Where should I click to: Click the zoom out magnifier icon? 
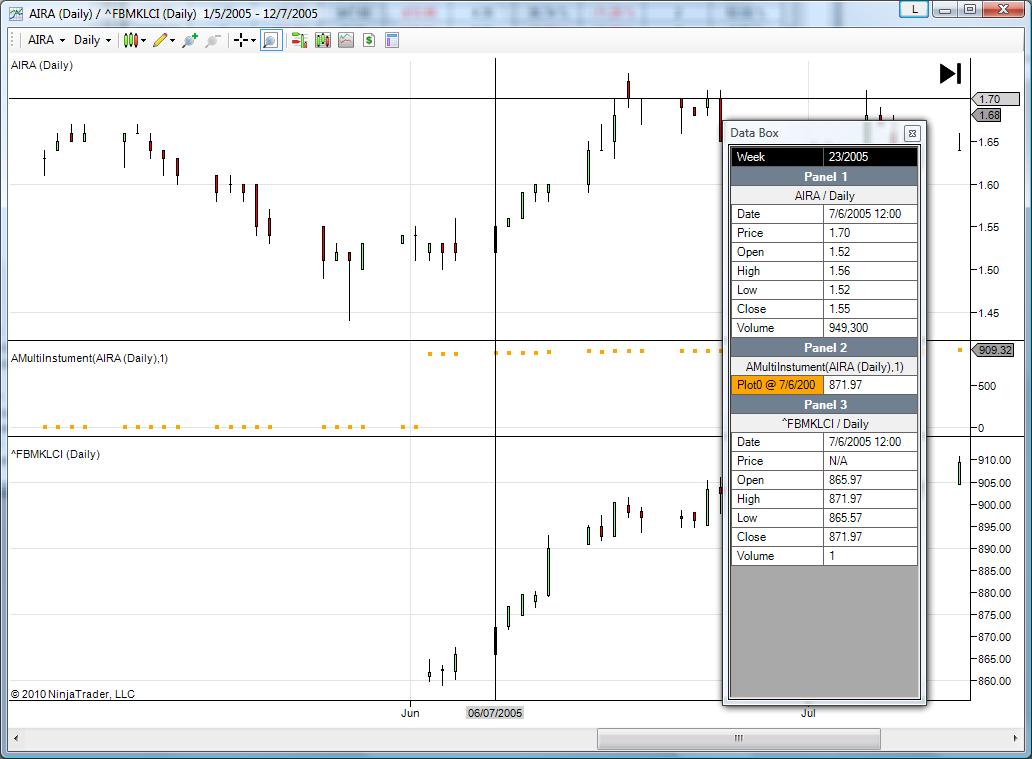pyautogui.click(x=213, y=40)
